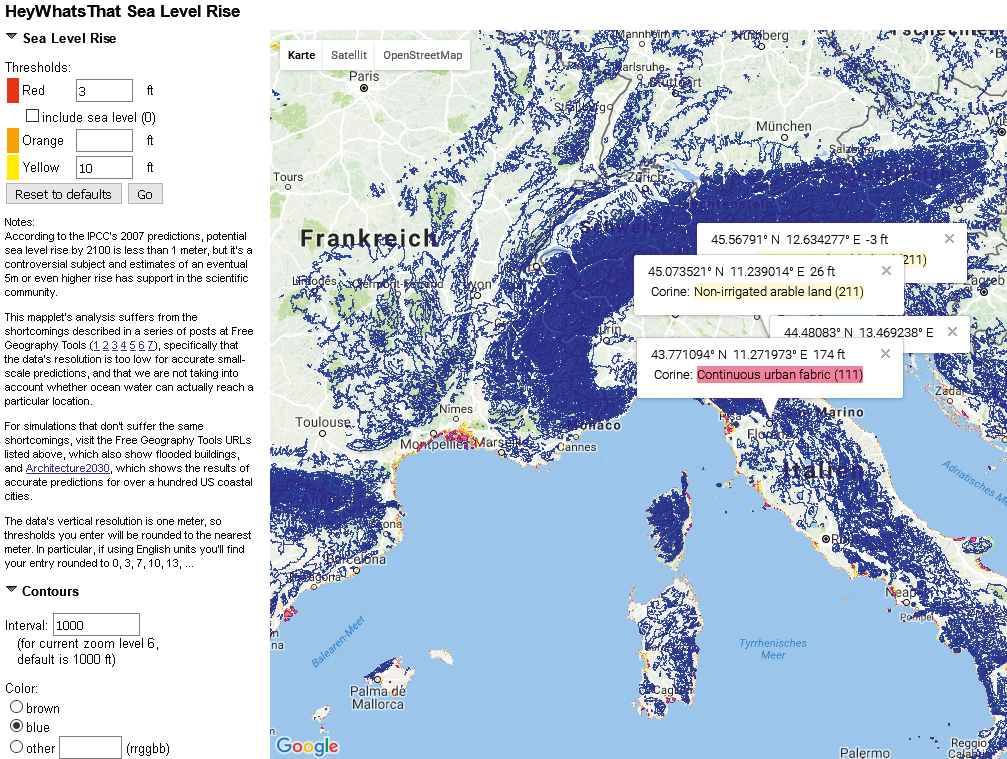Click the Frankreich country label

[x=369, y=238]
